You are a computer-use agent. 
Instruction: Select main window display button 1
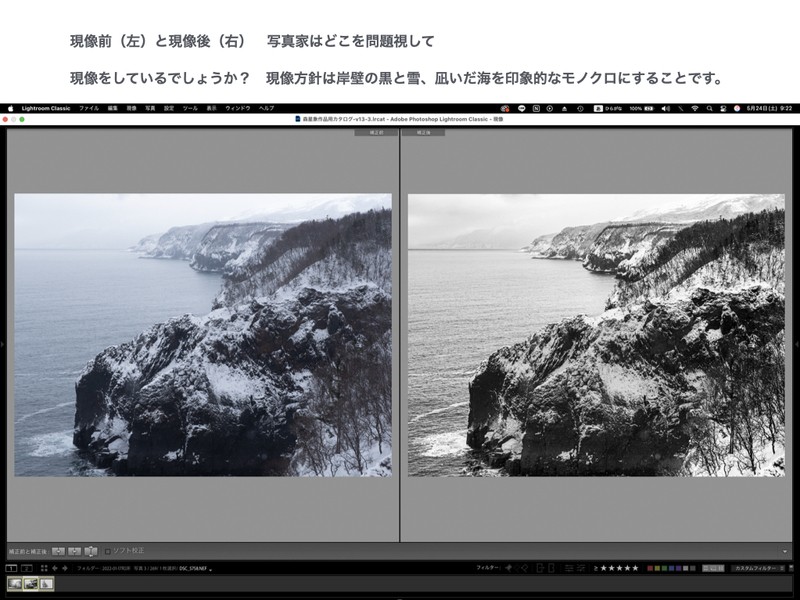coord(12,568)
